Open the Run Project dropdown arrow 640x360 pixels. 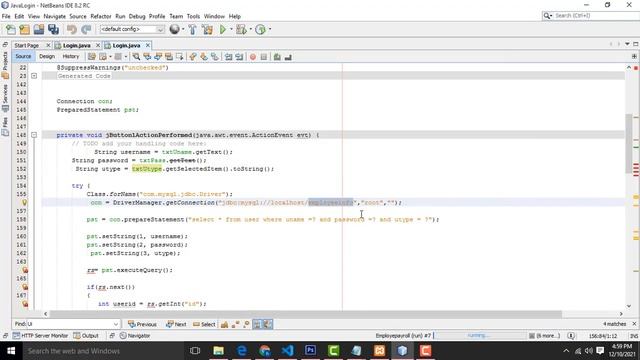coord(231,29)
